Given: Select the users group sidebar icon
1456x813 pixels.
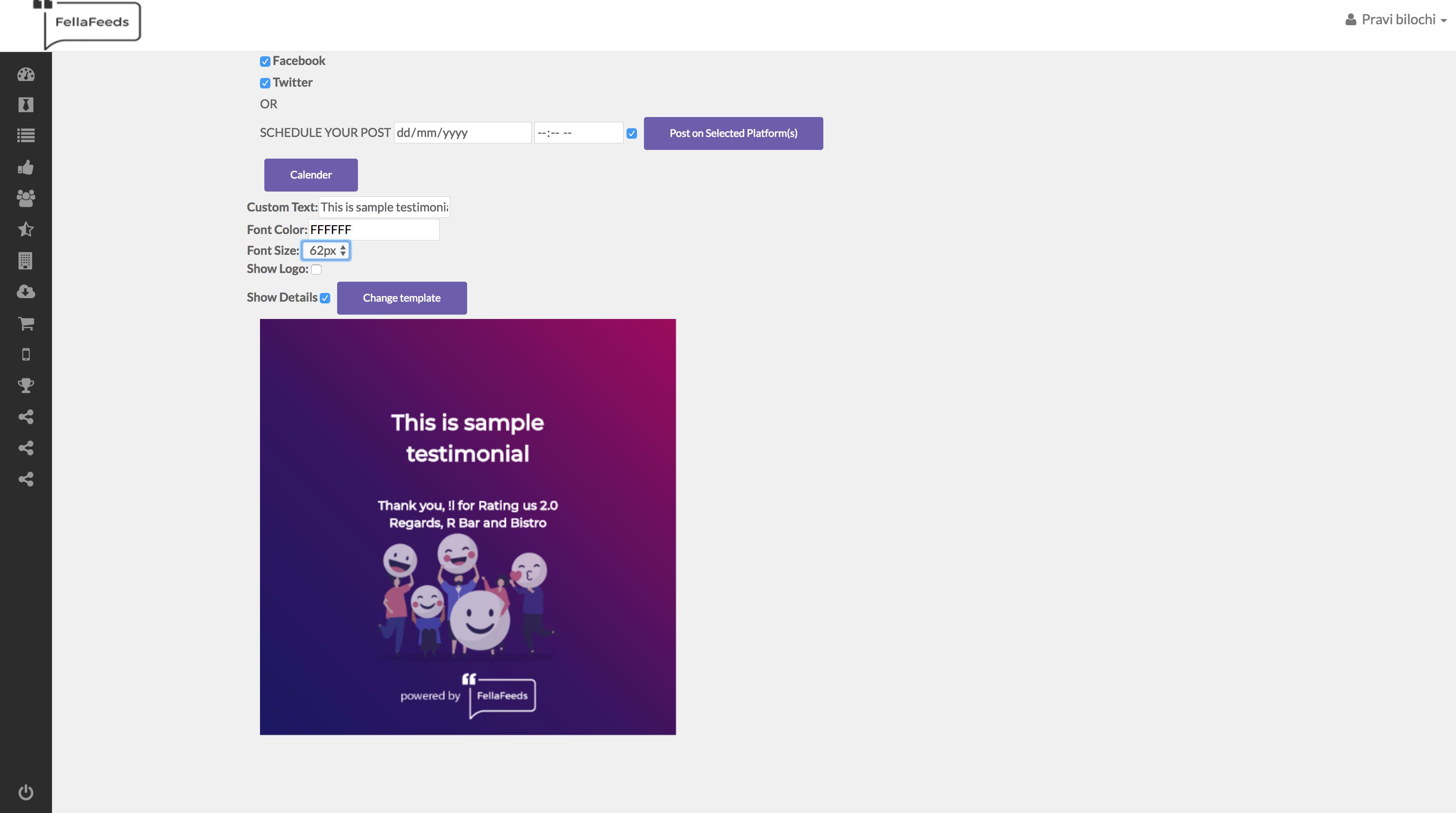Looking at the screenshot, I should pyautogui.click(x=26, y=198).
